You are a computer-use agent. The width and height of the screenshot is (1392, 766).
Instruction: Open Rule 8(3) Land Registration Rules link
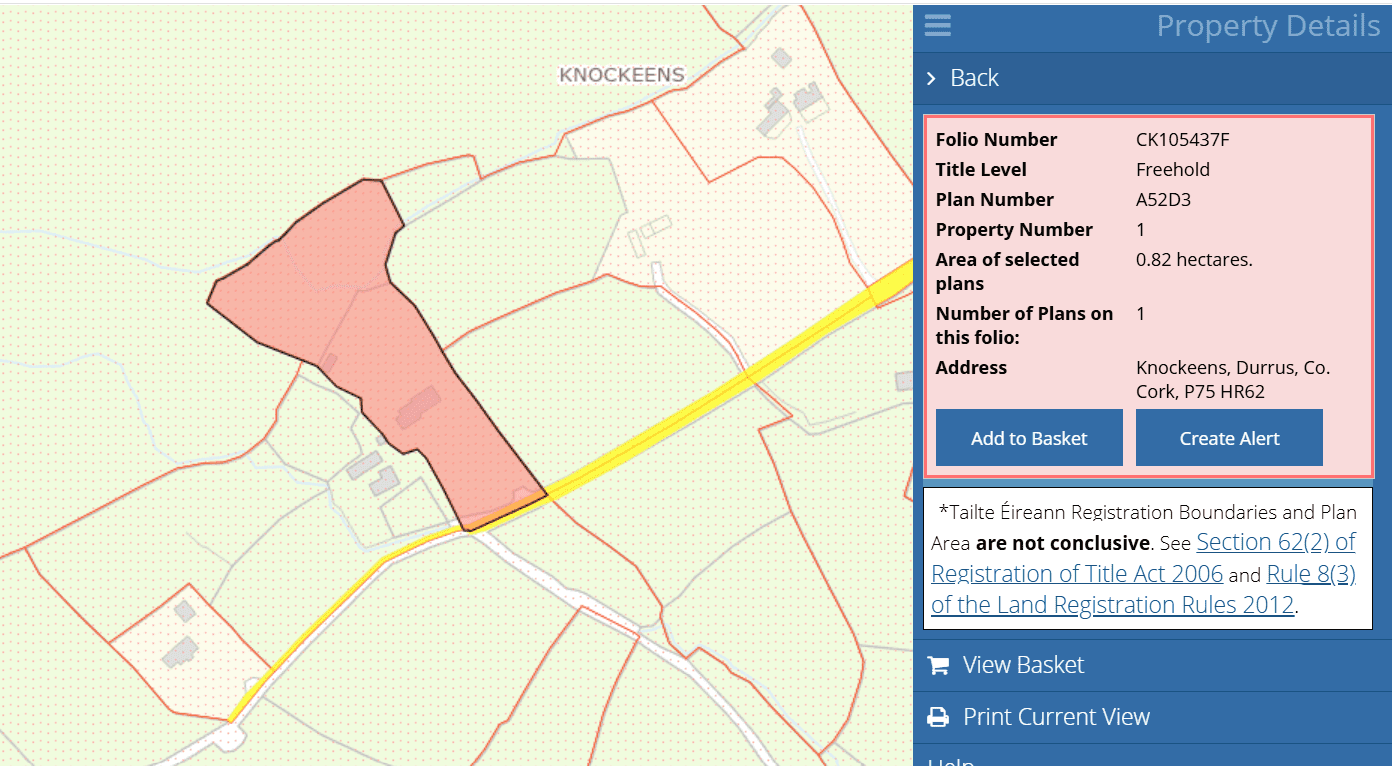click(1310, 575)
